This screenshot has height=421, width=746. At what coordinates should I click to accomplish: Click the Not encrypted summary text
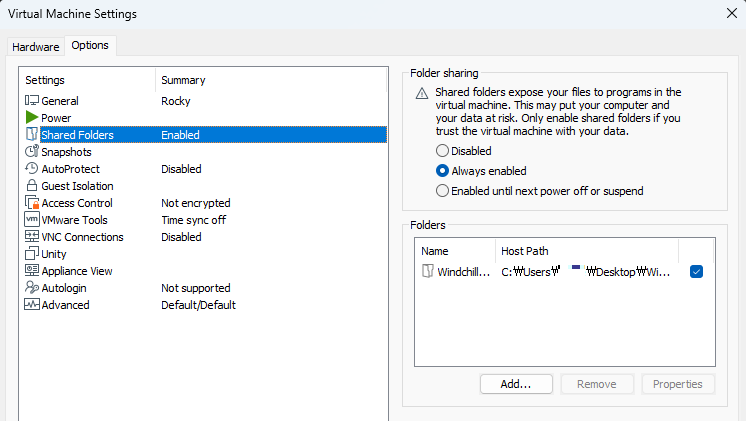[x=196, y=203]
